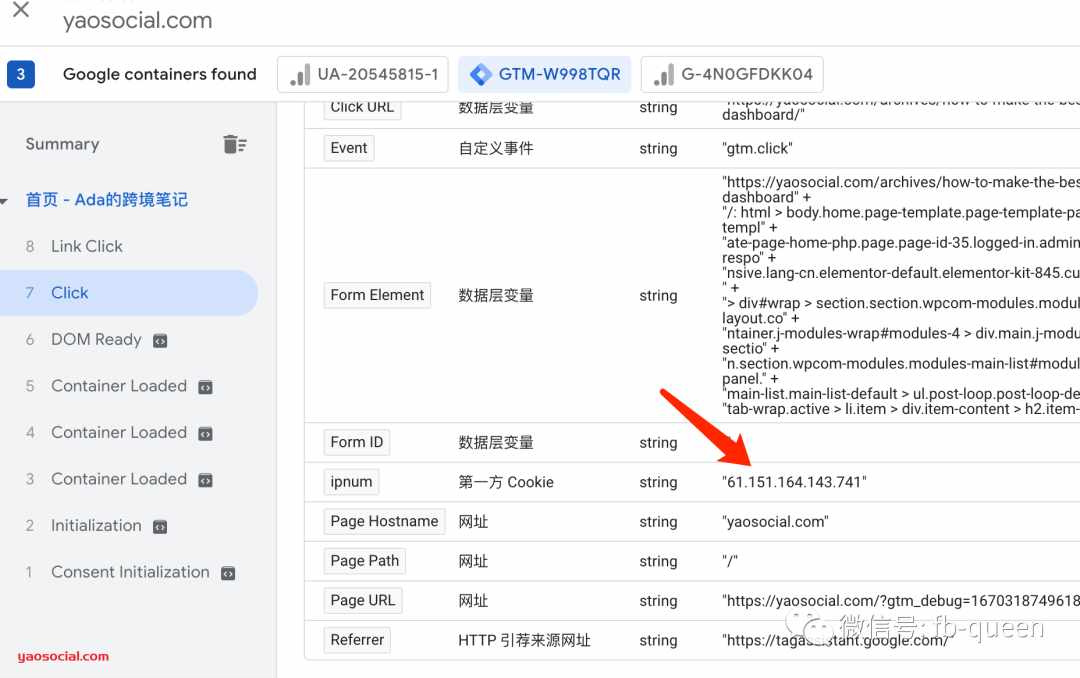The width and height of the screenshot is (1080, 678).
Task: Open the G-4N0GFDKK04 container tab
Action: click(732, 74)
